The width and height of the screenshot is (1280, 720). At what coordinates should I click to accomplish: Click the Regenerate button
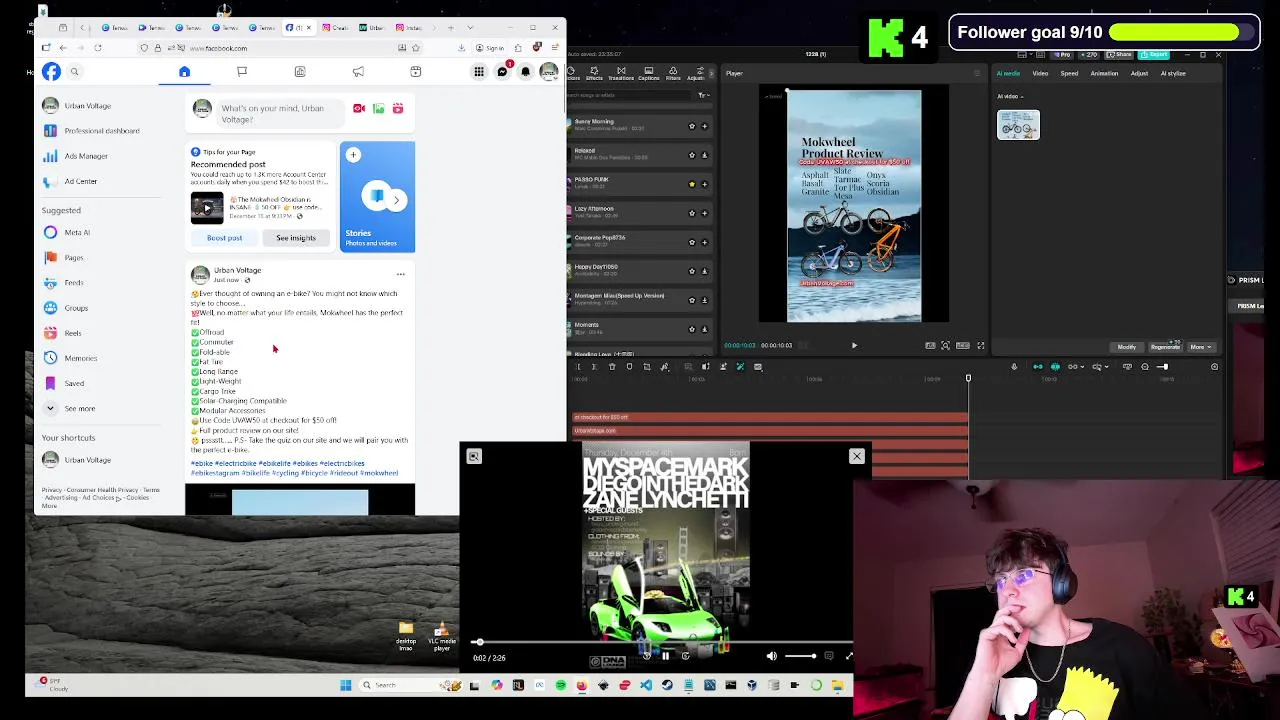[x=1165, y=347]
